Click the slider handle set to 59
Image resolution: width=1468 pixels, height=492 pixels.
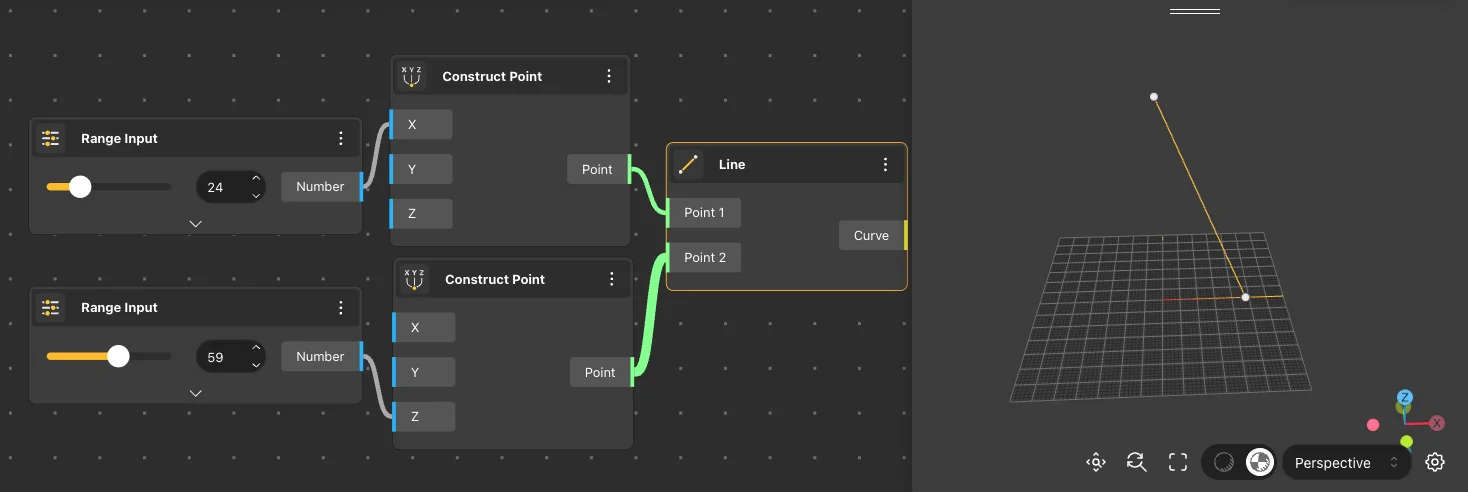(118, 357)
